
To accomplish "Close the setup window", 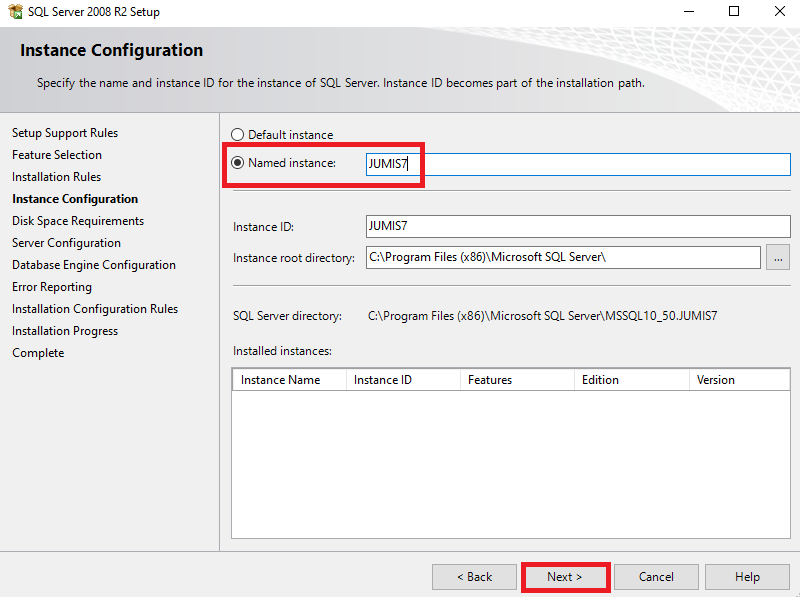I will [x=779, y=11].
